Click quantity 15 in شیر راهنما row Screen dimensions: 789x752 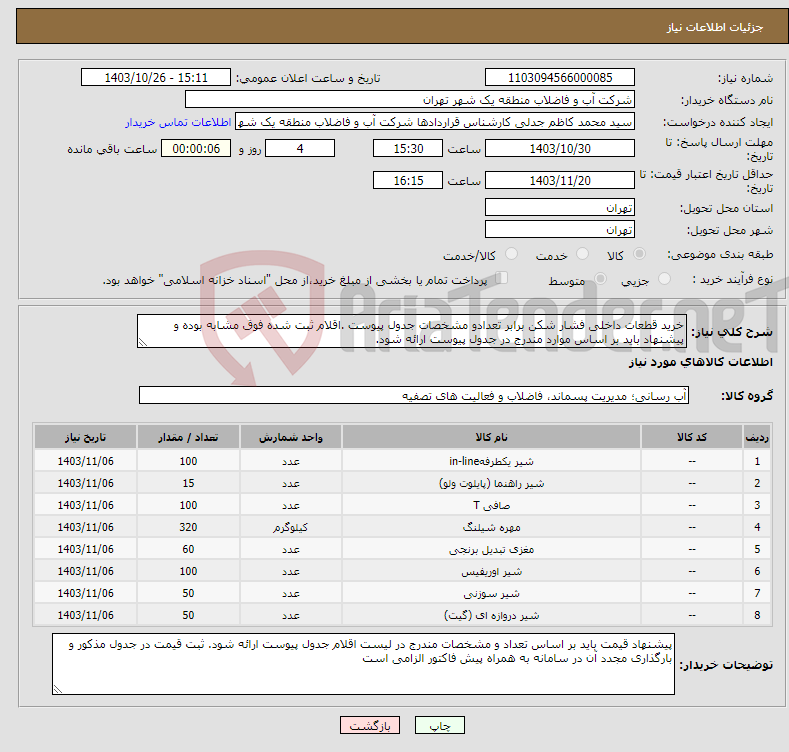188,483
